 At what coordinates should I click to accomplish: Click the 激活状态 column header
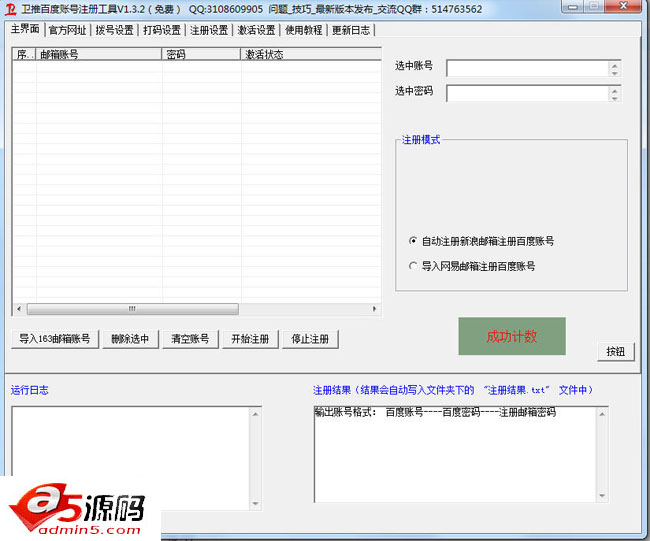tap(311, 54)
